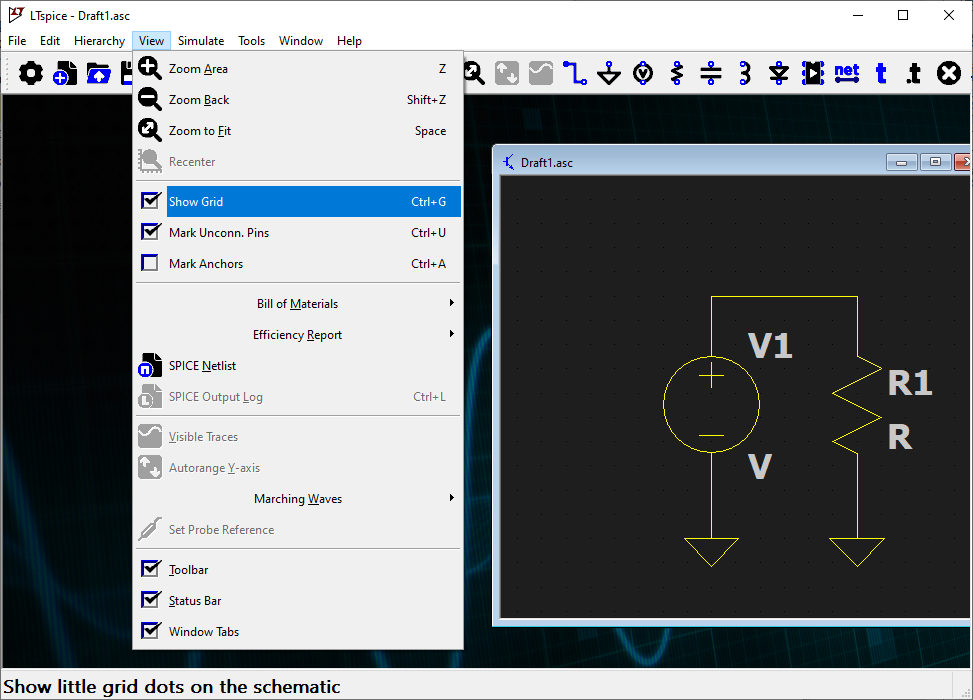The height and width of the screenshot is (700, 973).
Task: Click the R1 label in schematic
Action: tap(910, 383)
